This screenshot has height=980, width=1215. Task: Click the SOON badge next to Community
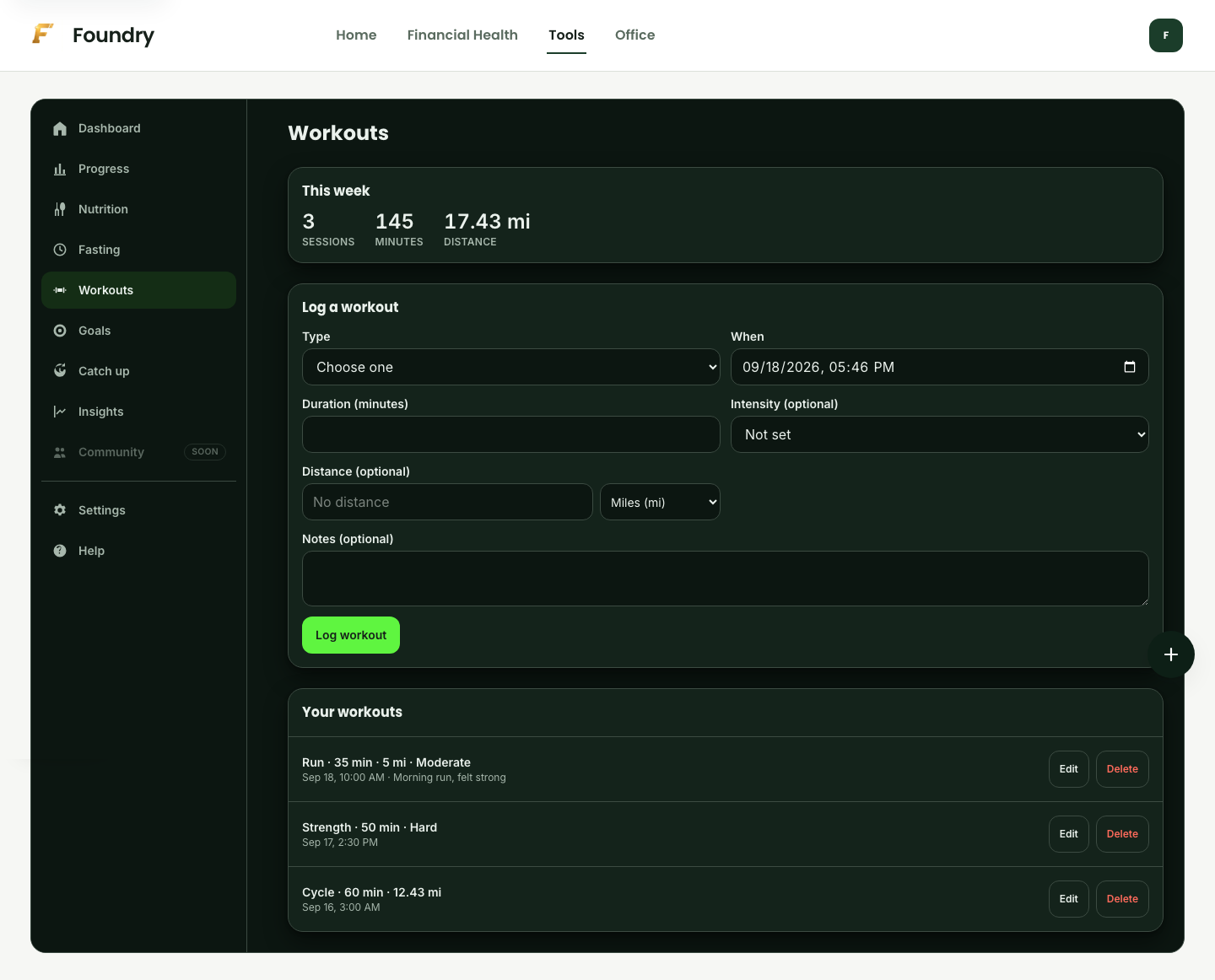(205, 452)
